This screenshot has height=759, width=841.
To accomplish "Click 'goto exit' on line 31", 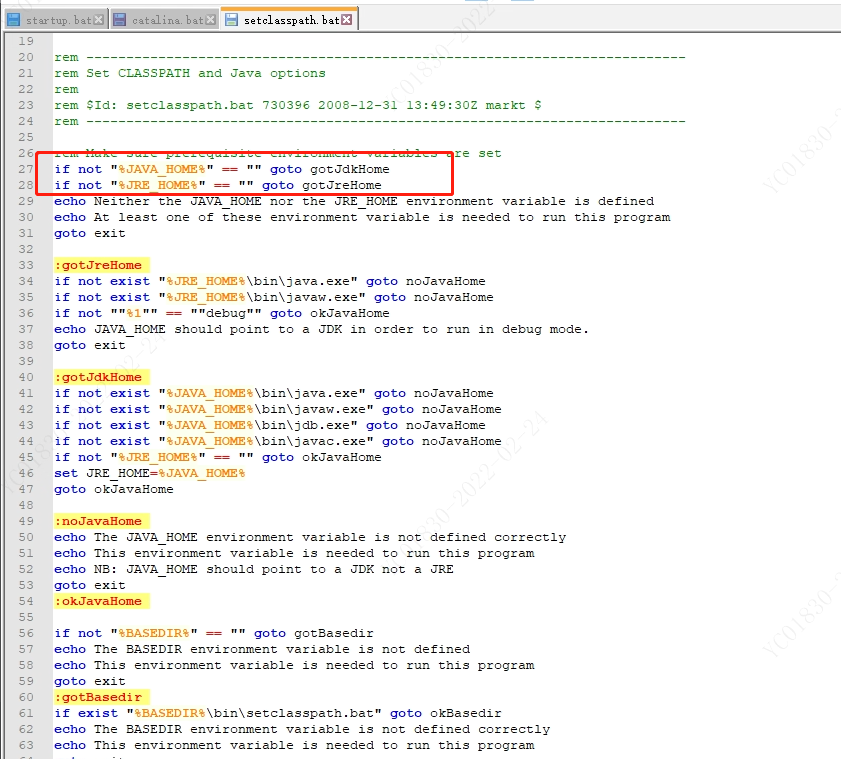I will coord(90,234).
